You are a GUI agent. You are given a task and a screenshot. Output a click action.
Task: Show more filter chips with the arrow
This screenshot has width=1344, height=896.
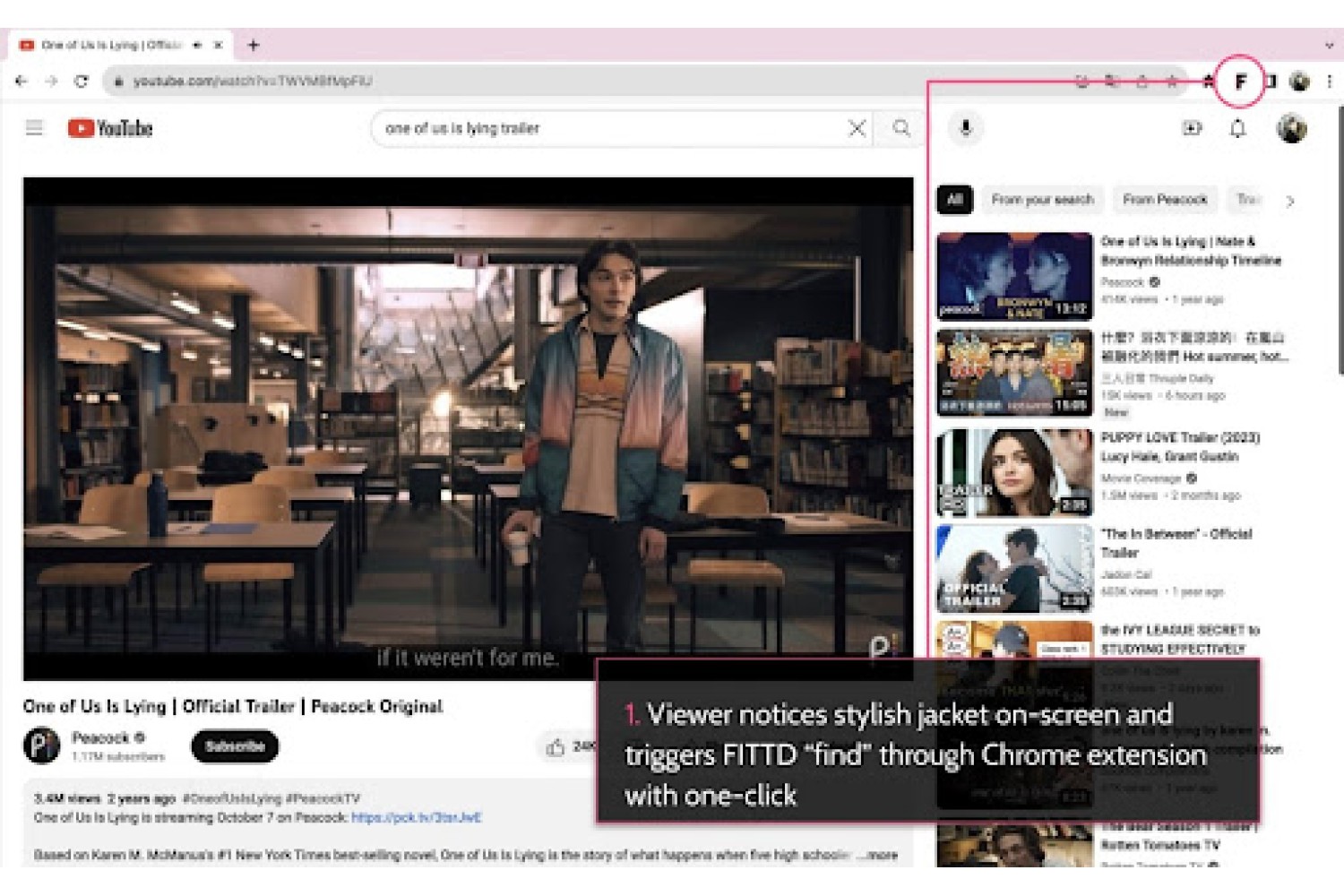(x=1290, y=201)
